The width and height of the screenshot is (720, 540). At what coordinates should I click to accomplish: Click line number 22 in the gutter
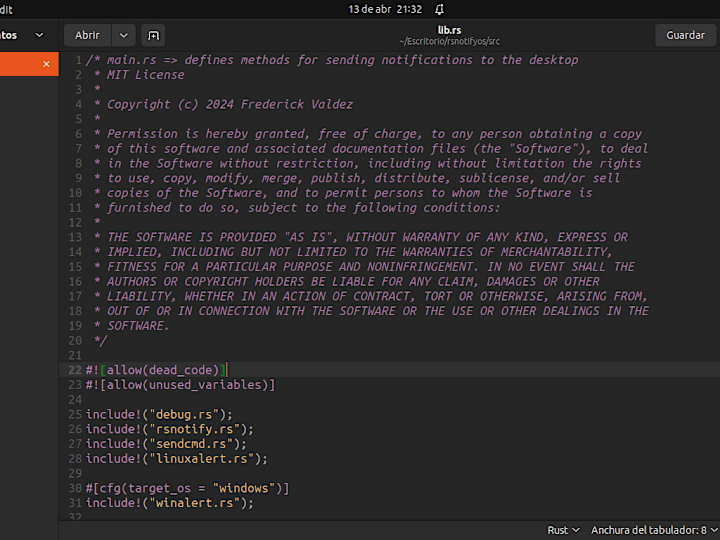click(x=75, y=370)
